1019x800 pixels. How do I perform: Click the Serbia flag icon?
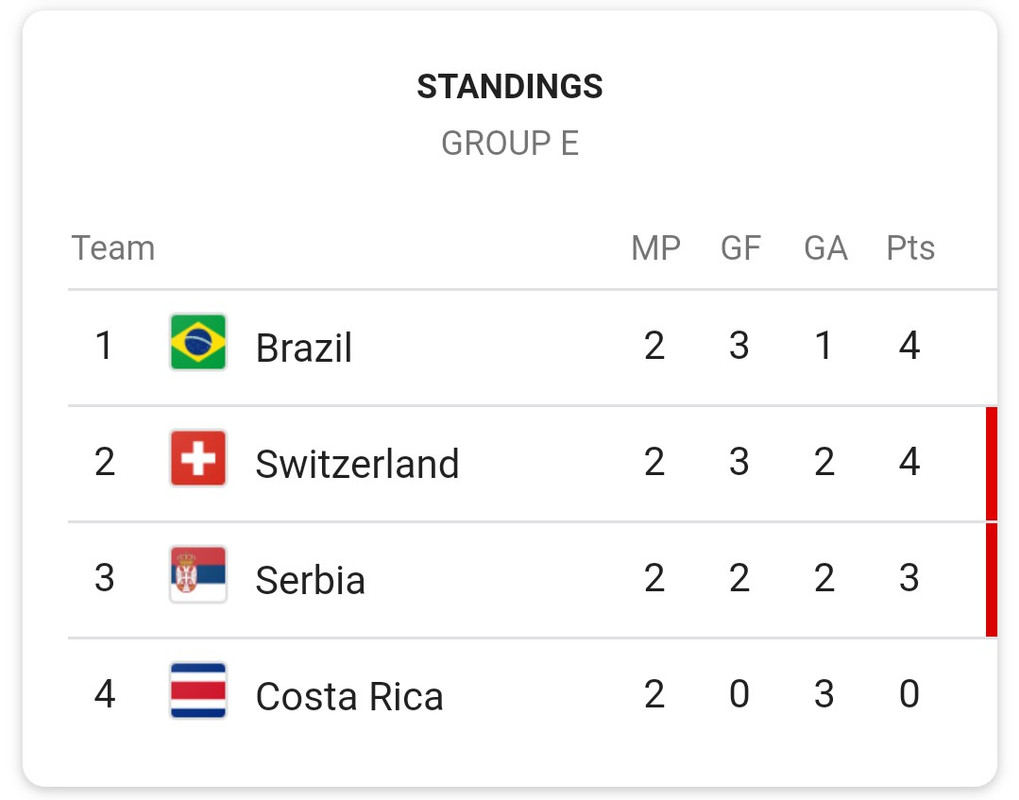click(198, 574)
